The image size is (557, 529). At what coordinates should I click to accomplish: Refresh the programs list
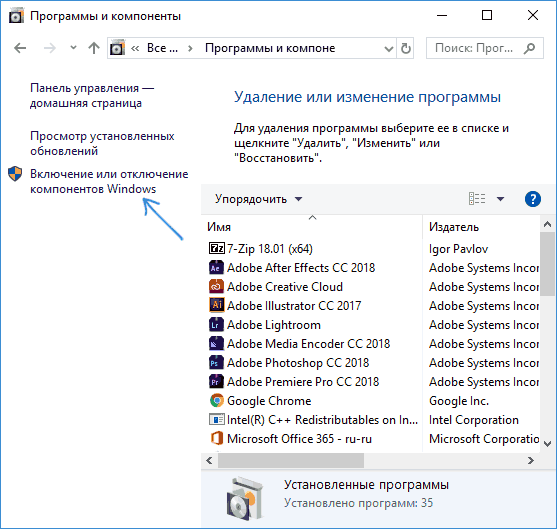click(406, 48)
